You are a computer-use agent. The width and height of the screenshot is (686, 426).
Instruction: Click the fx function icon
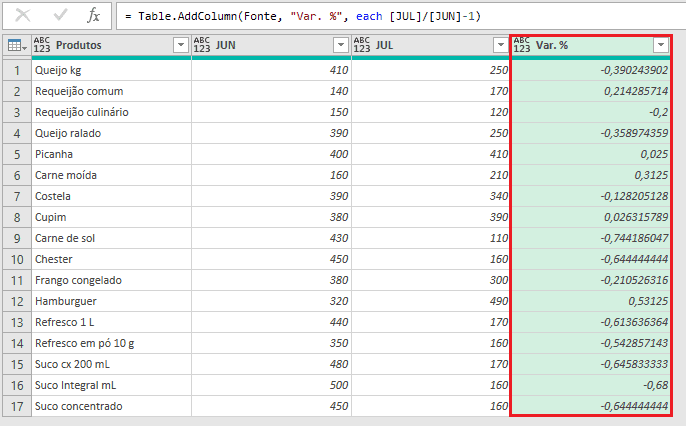[x=93, y=16]
